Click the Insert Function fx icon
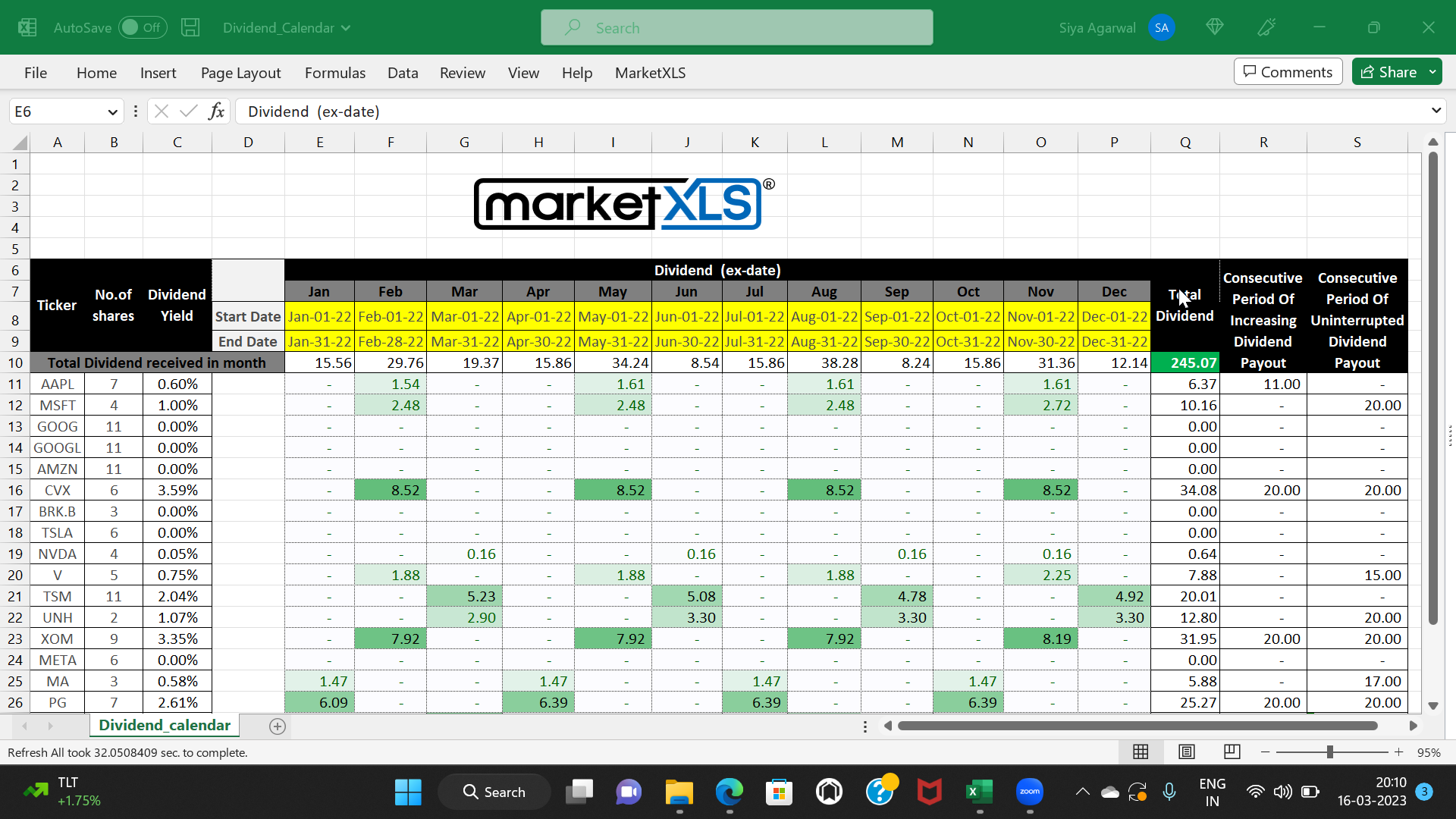The image size is (1456, 819). click(217, 111)
